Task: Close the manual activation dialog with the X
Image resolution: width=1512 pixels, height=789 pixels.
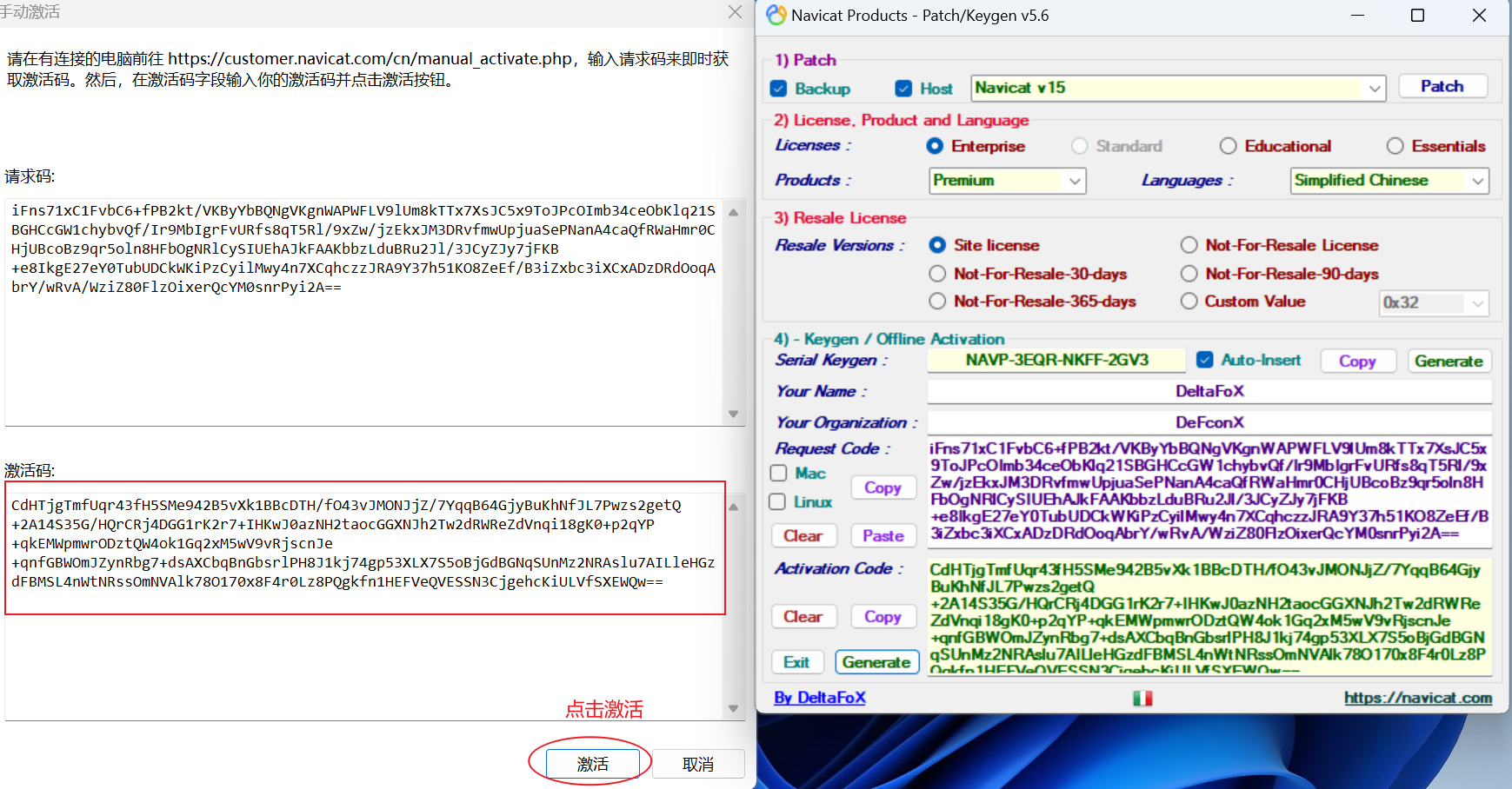Action: [735, 11]
